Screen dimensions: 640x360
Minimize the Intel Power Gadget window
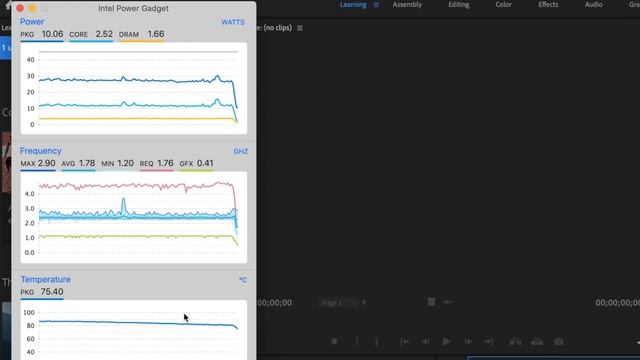pyautogui.click(x=32, y=8)
